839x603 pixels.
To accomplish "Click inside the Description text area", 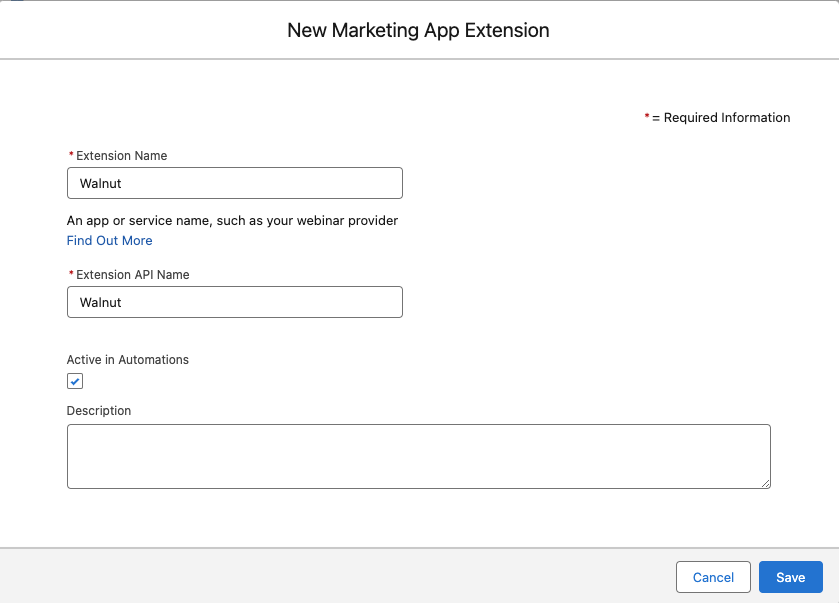I will coord(418,456).
